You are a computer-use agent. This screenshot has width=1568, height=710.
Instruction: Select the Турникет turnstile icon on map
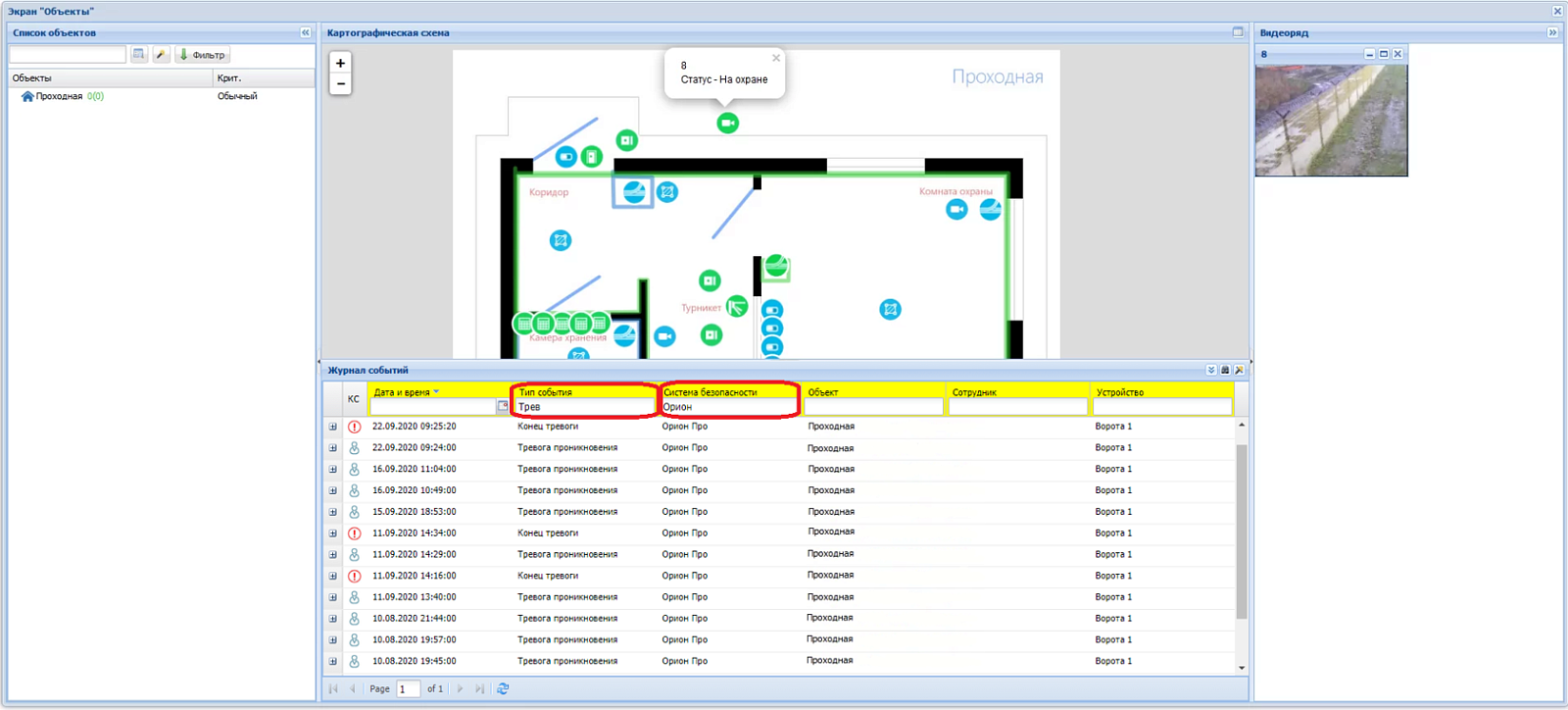point(737,307)
